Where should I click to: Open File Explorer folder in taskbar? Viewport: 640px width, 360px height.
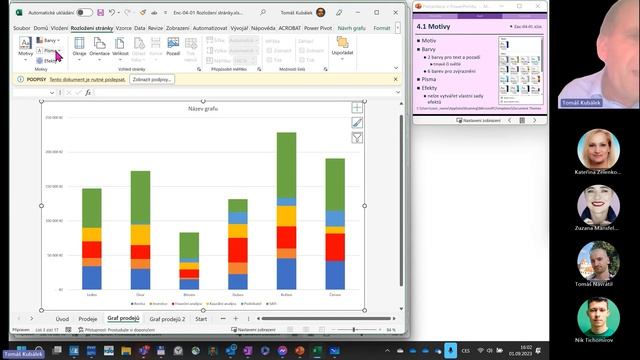126,351
